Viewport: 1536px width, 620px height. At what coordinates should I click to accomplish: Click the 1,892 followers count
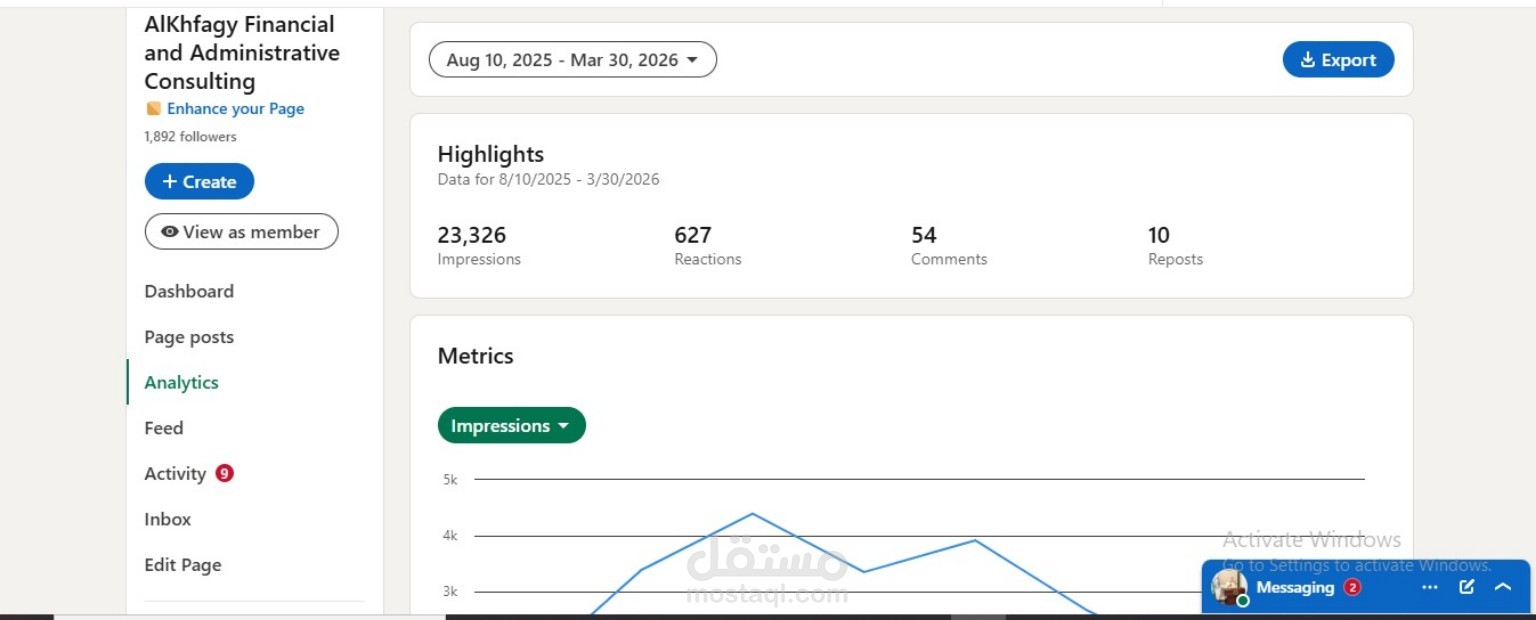click(x=190, y=136)
